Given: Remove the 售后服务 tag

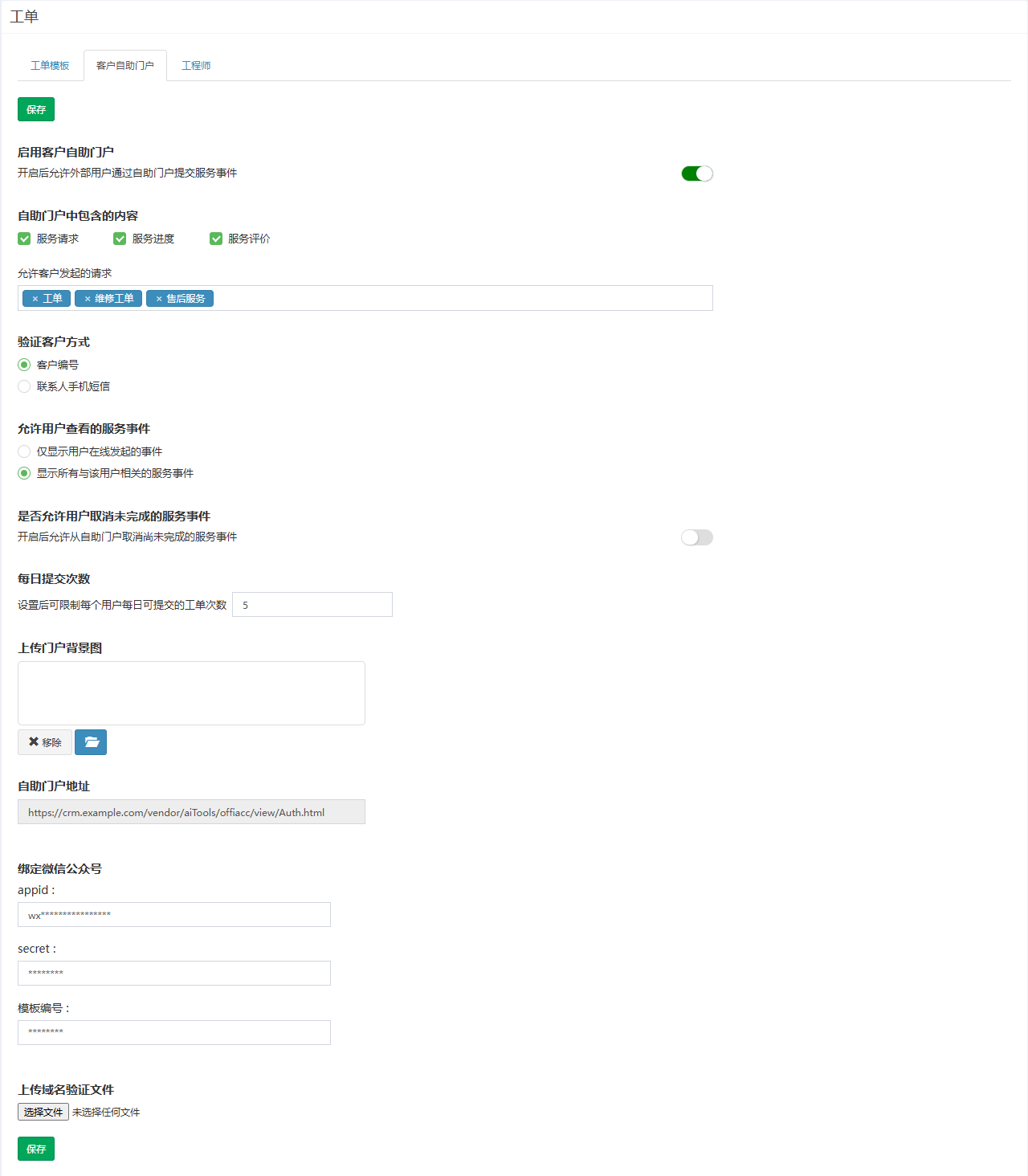Looking at the screenshot, I should point(159,299).
